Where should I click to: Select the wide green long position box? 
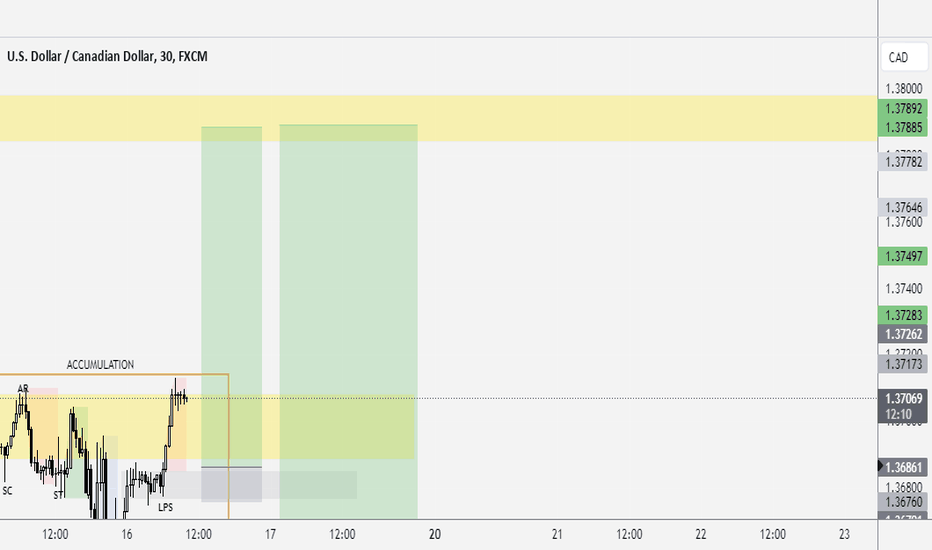pos(348,321)
